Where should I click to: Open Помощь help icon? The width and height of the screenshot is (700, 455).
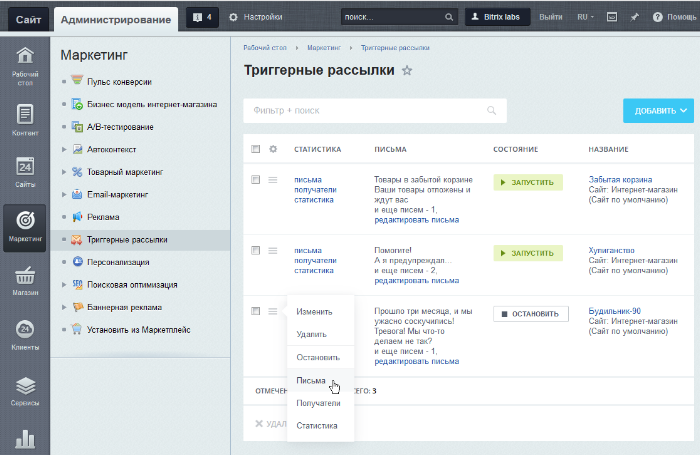pos(674,17)
